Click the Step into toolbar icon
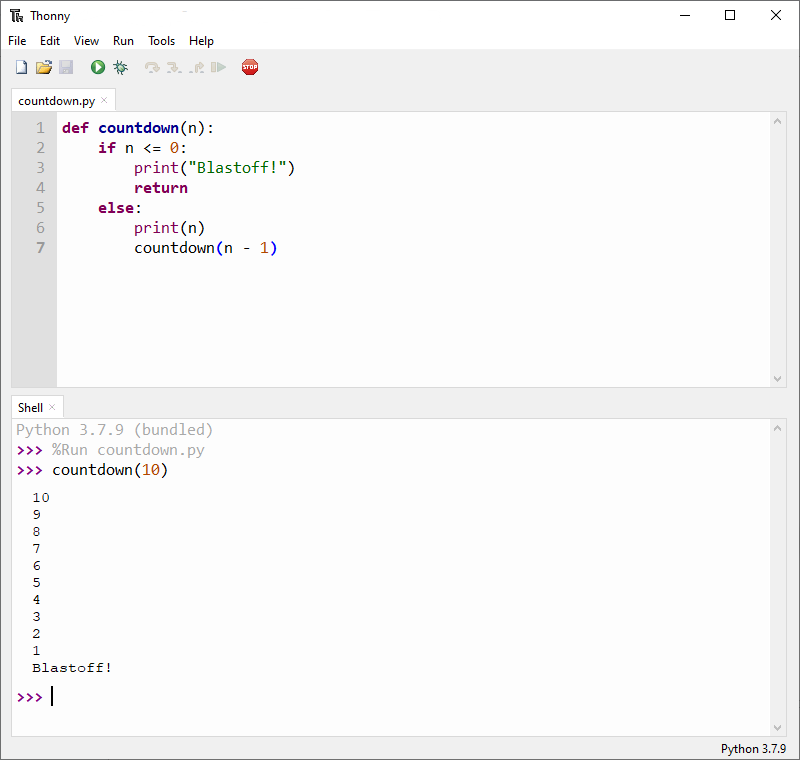This screenshot has width=800, height=760. coord(174,67)
